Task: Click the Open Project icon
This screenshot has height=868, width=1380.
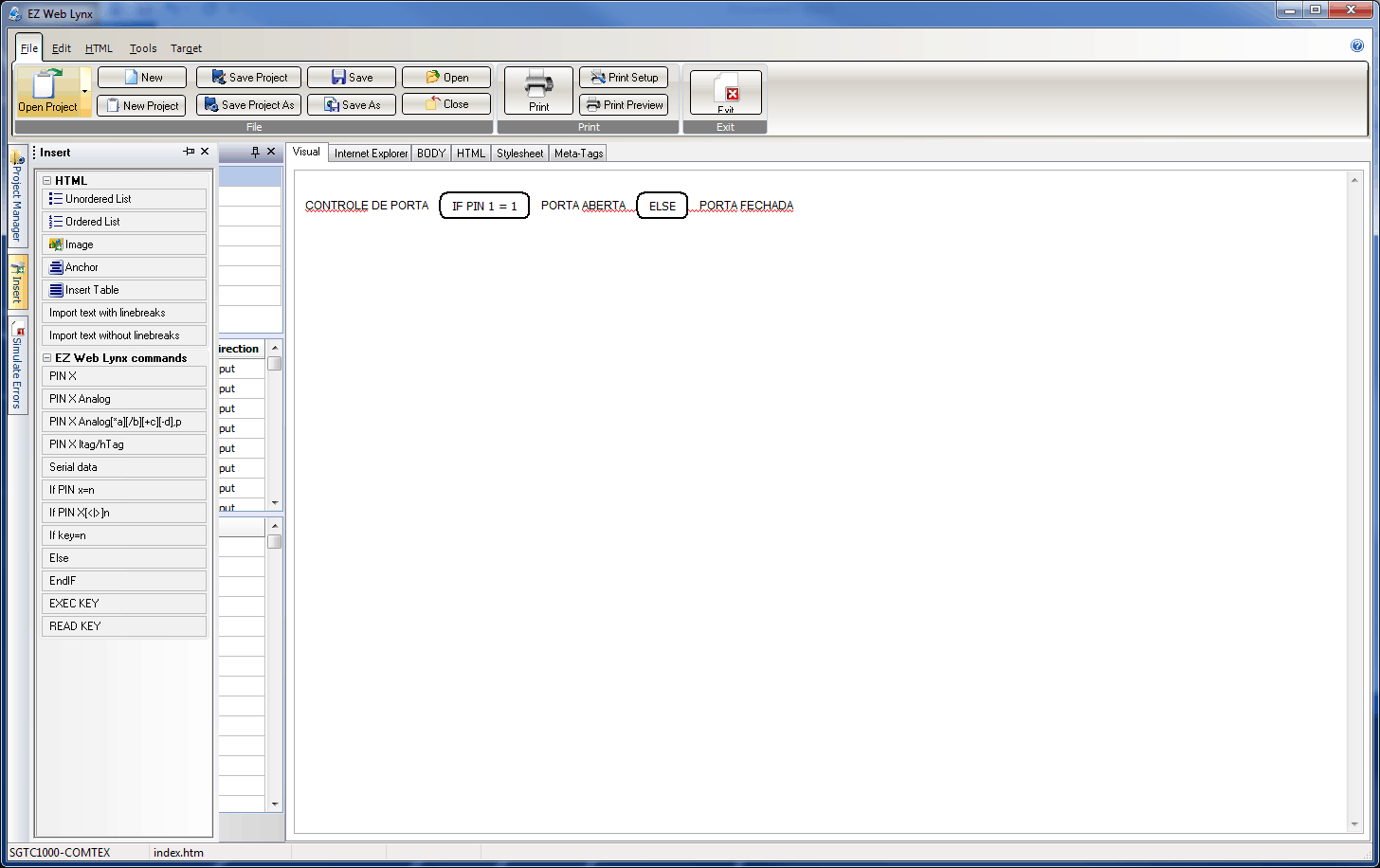Action: pyautogui.click(x=45, y=84)
